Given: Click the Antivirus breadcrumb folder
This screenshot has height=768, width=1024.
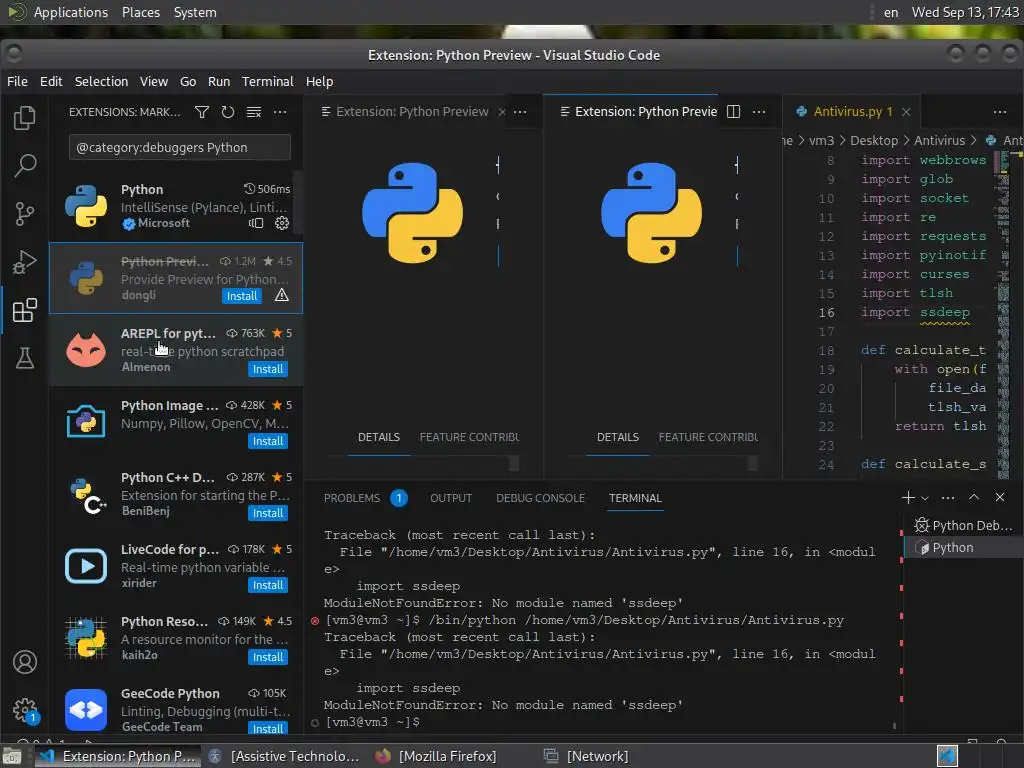Looking at the screenshot, I should [939, 140].
